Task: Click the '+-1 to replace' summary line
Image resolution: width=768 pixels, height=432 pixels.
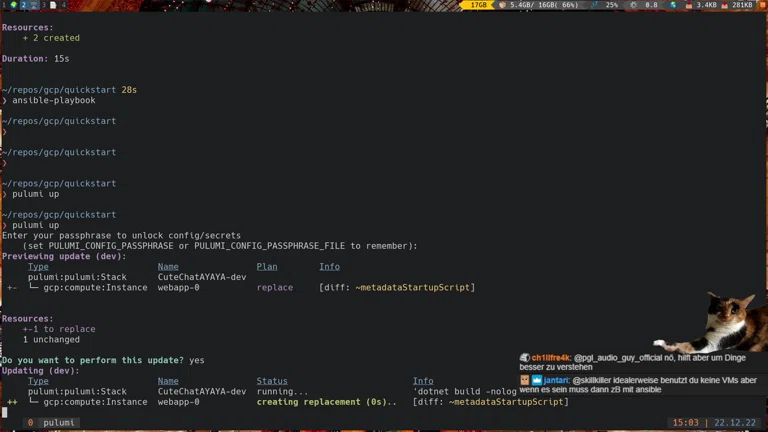Action: tap(59, 329)
